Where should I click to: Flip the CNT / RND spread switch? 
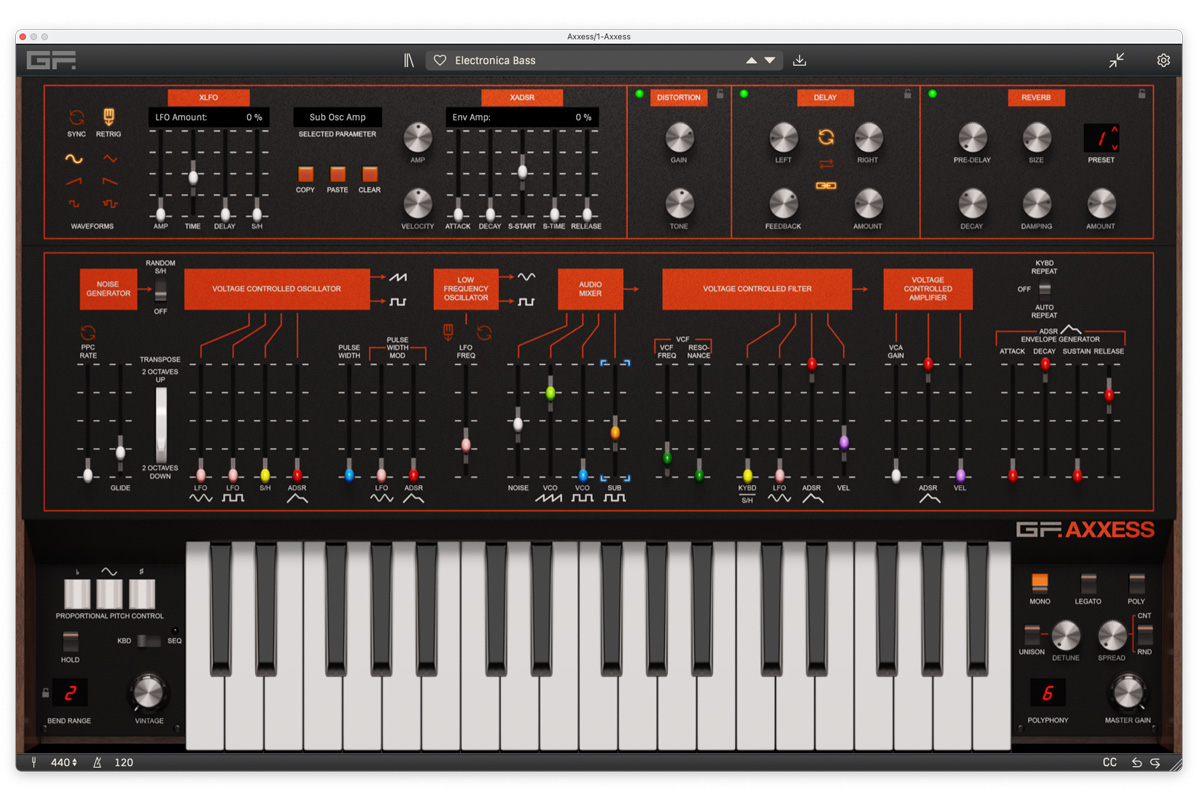[1145, 634]
